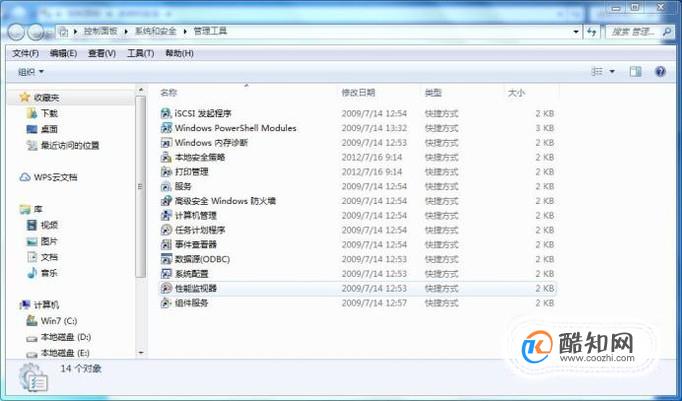Click the Forward navigation arrow
Viewport: 682px width, 401px height.
[36, 32]
